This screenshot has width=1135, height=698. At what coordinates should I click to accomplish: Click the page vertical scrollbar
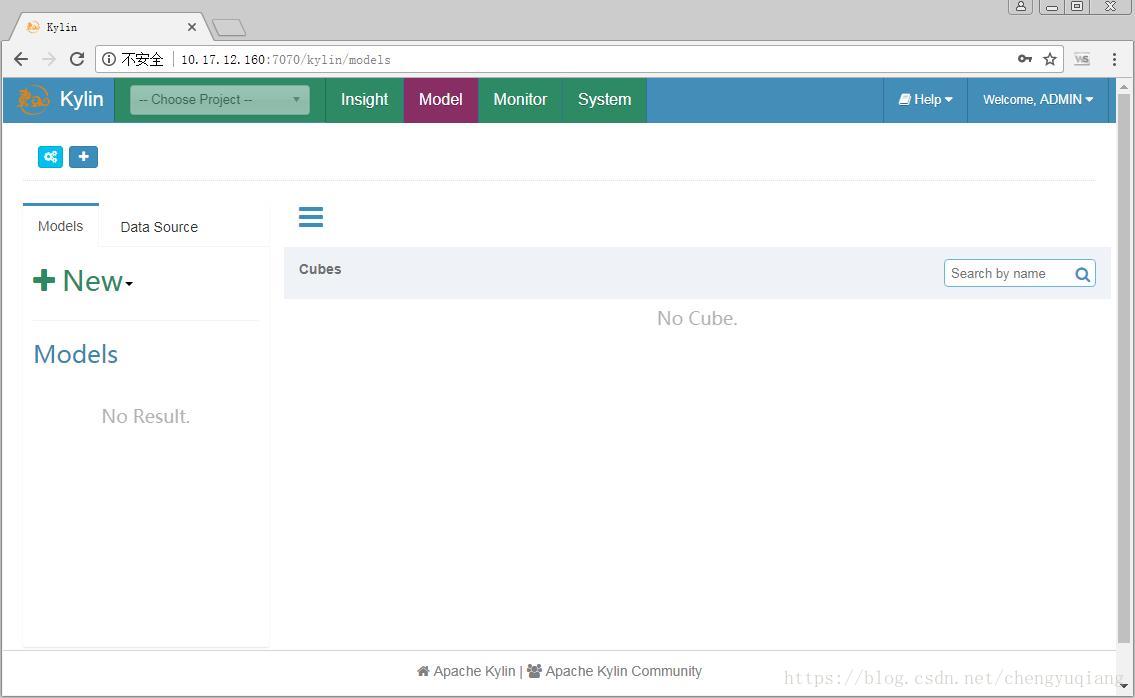pos(1123,369)
